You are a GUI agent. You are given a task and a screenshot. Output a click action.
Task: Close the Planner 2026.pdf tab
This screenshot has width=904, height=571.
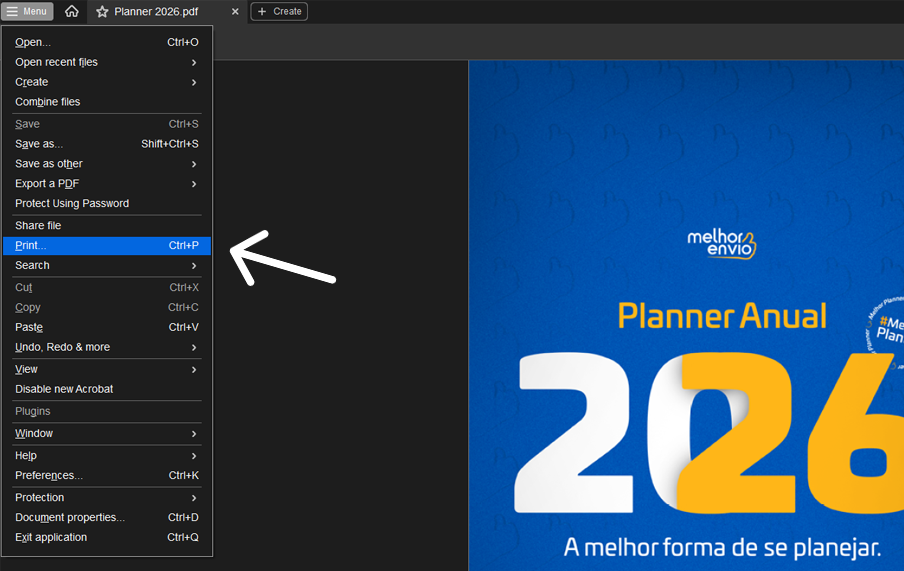click(235, 12)
